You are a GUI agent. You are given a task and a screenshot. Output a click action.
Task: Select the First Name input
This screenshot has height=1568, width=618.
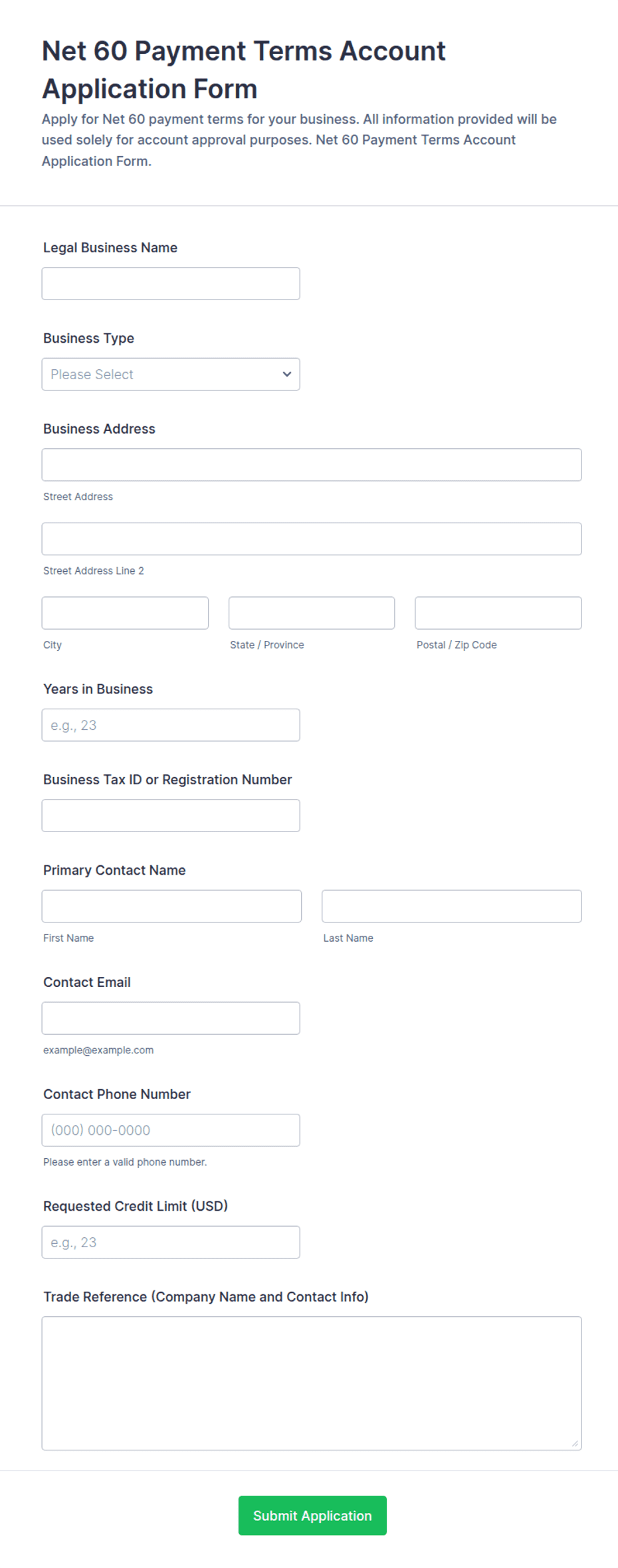point(171,906)
